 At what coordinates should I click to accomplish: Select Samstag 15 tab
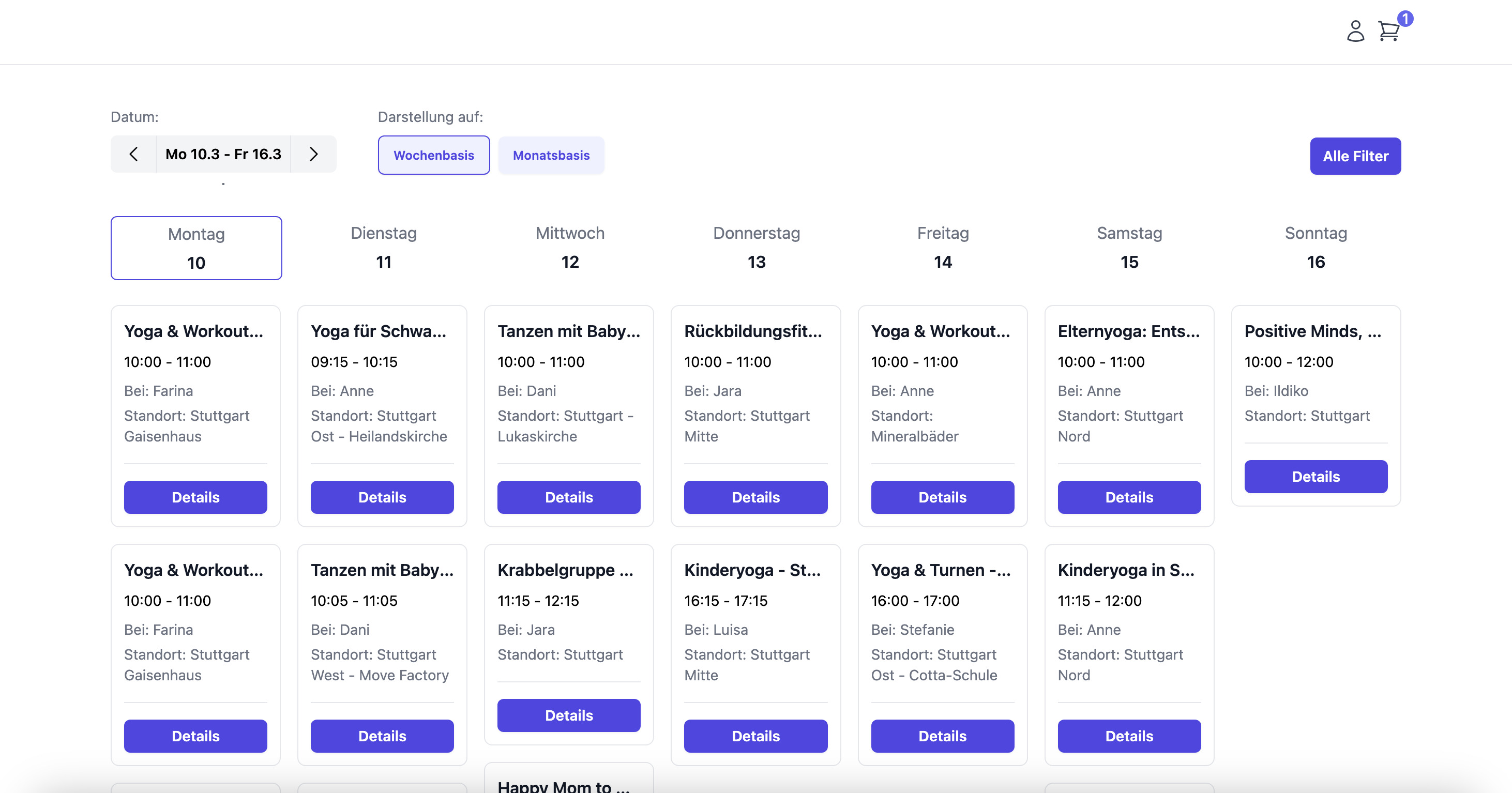click(x=1129, y=247)
